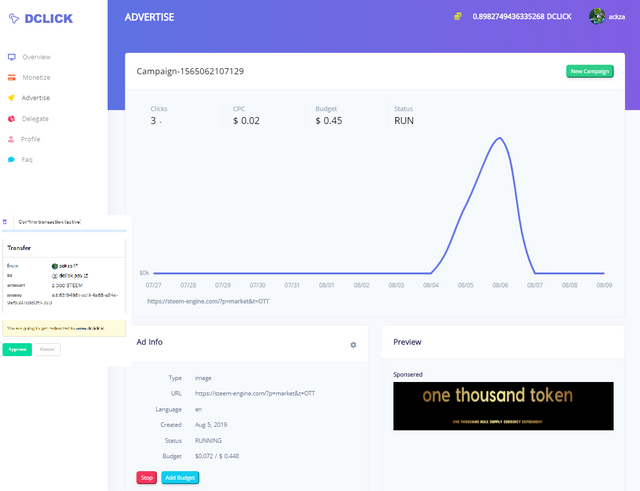Click the 08/04 chart axis label

[431, 285]
